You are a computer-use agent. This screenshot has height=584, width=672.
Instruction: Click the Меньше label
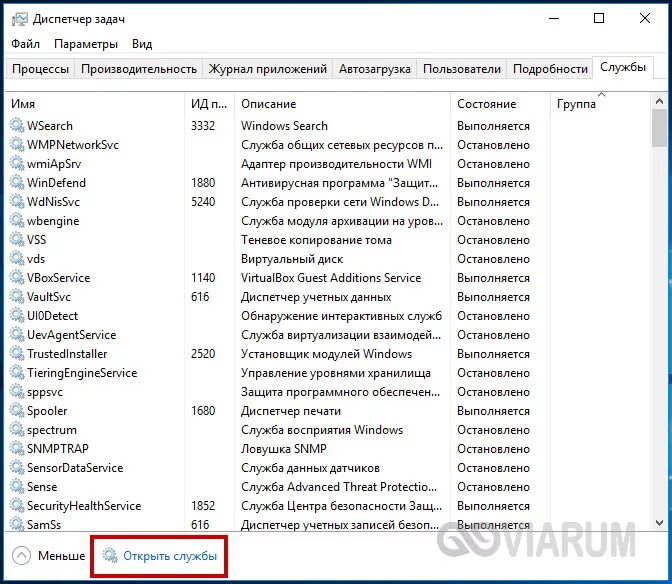click(x=62, y=556)
